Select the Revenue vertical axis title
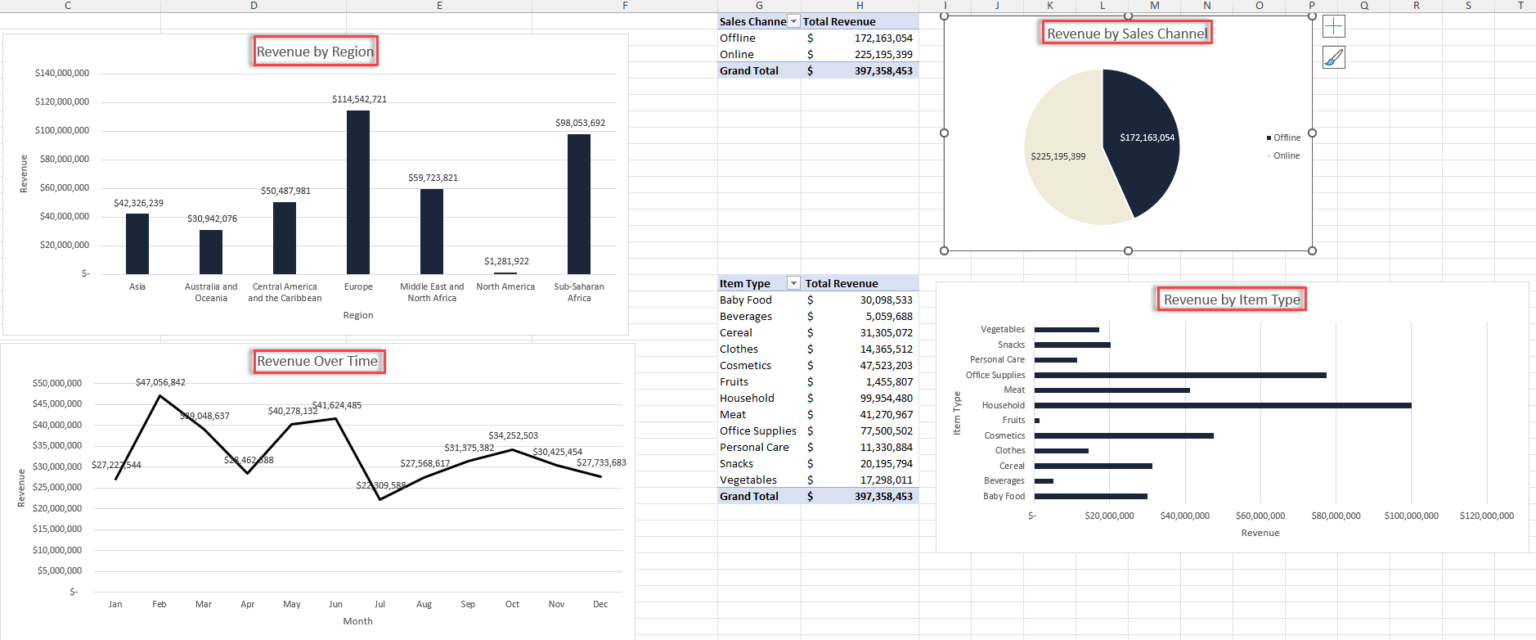Viewport: 1536px width, 640px height. (x=22, y=175)
